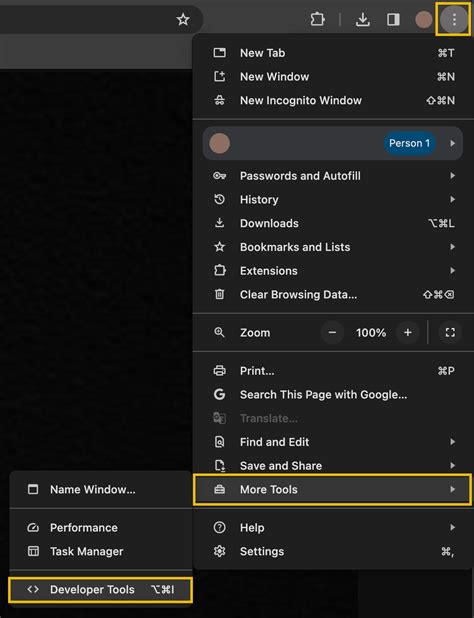The width and height of the screenshot is (474, 618).
Task: Open a New Incognito Window
Action: [333, 100]
